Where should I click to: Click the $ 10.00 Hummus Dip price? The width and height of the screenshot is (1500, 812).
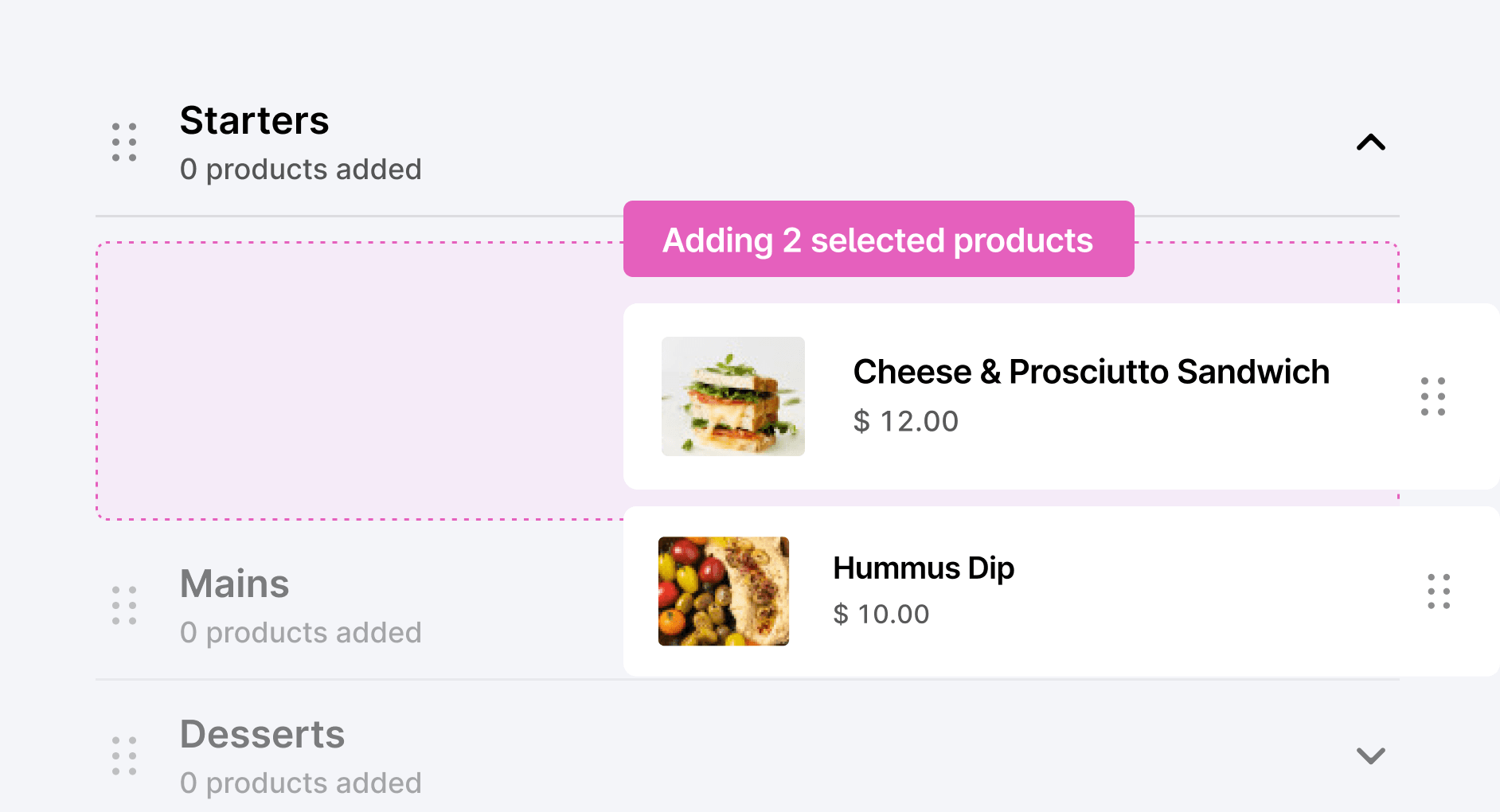click(x=881, y=615)
